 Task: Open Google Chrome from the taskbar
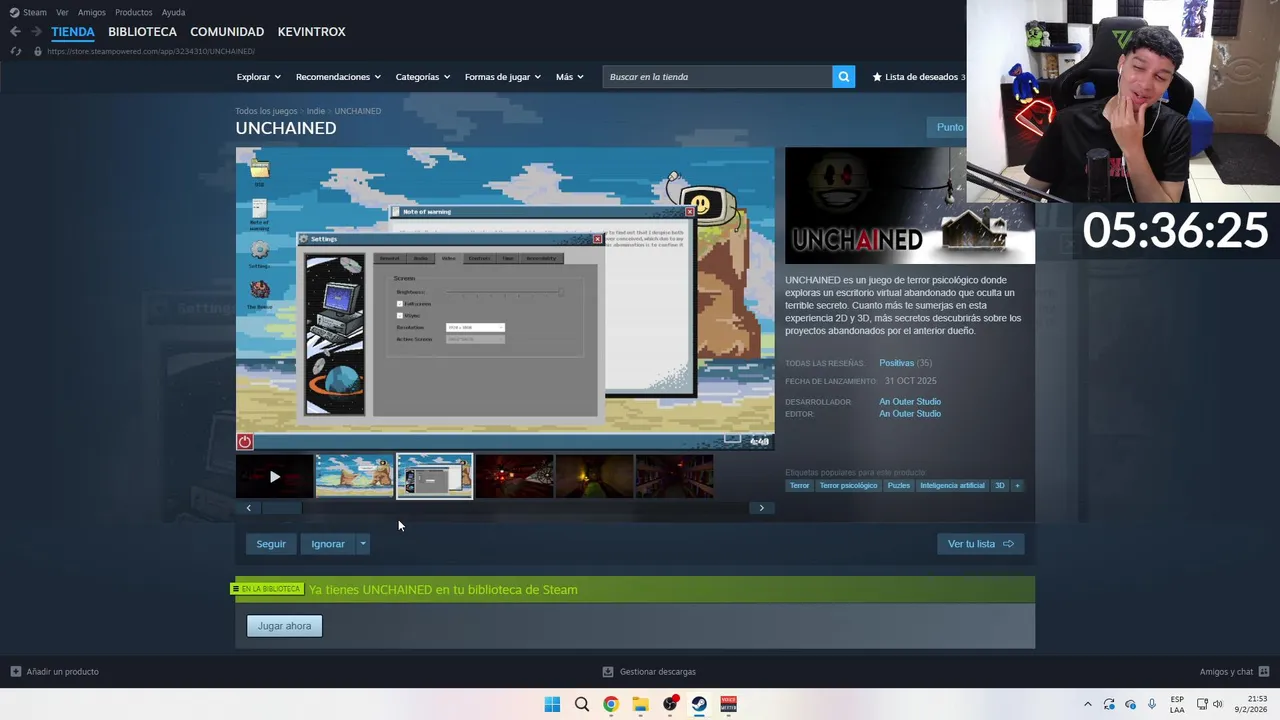tap(610, 704)
